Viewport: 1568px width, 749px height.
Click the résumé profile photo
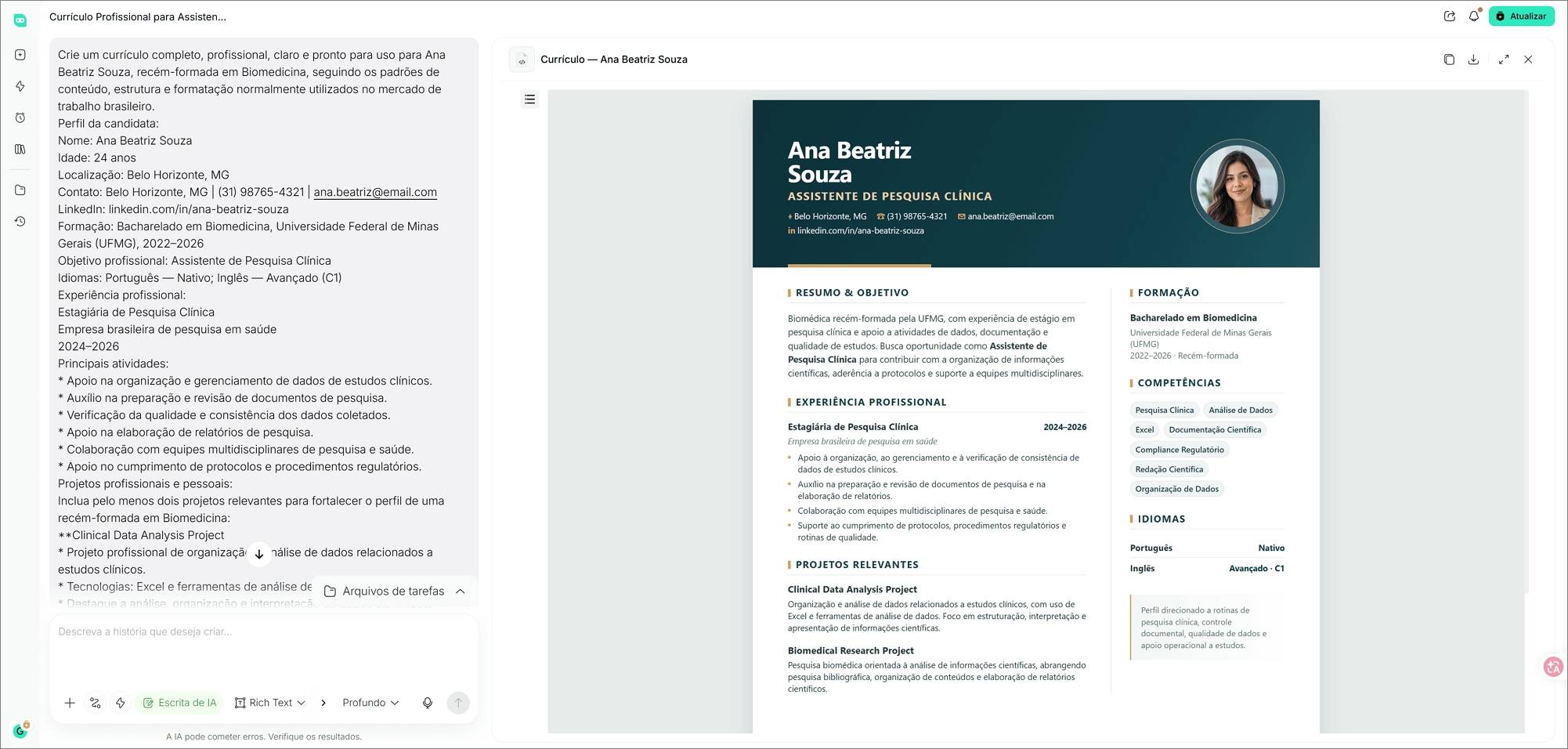click(x=1237, y=186)
